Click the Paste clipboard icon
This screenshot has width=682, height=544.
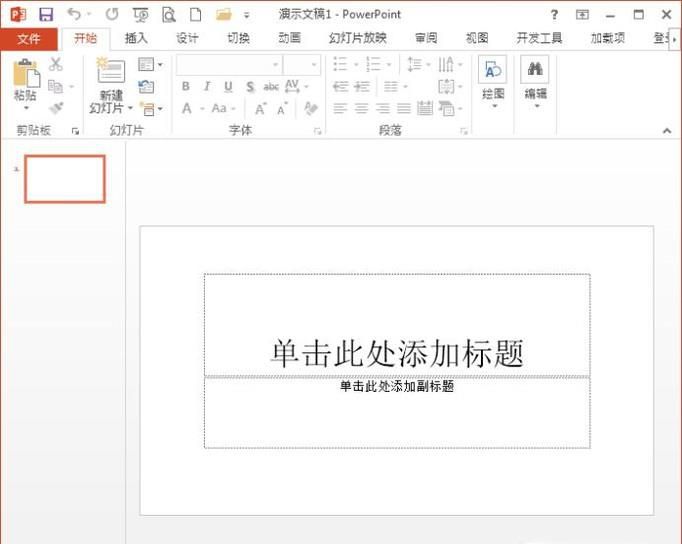[x=25, y=76]
